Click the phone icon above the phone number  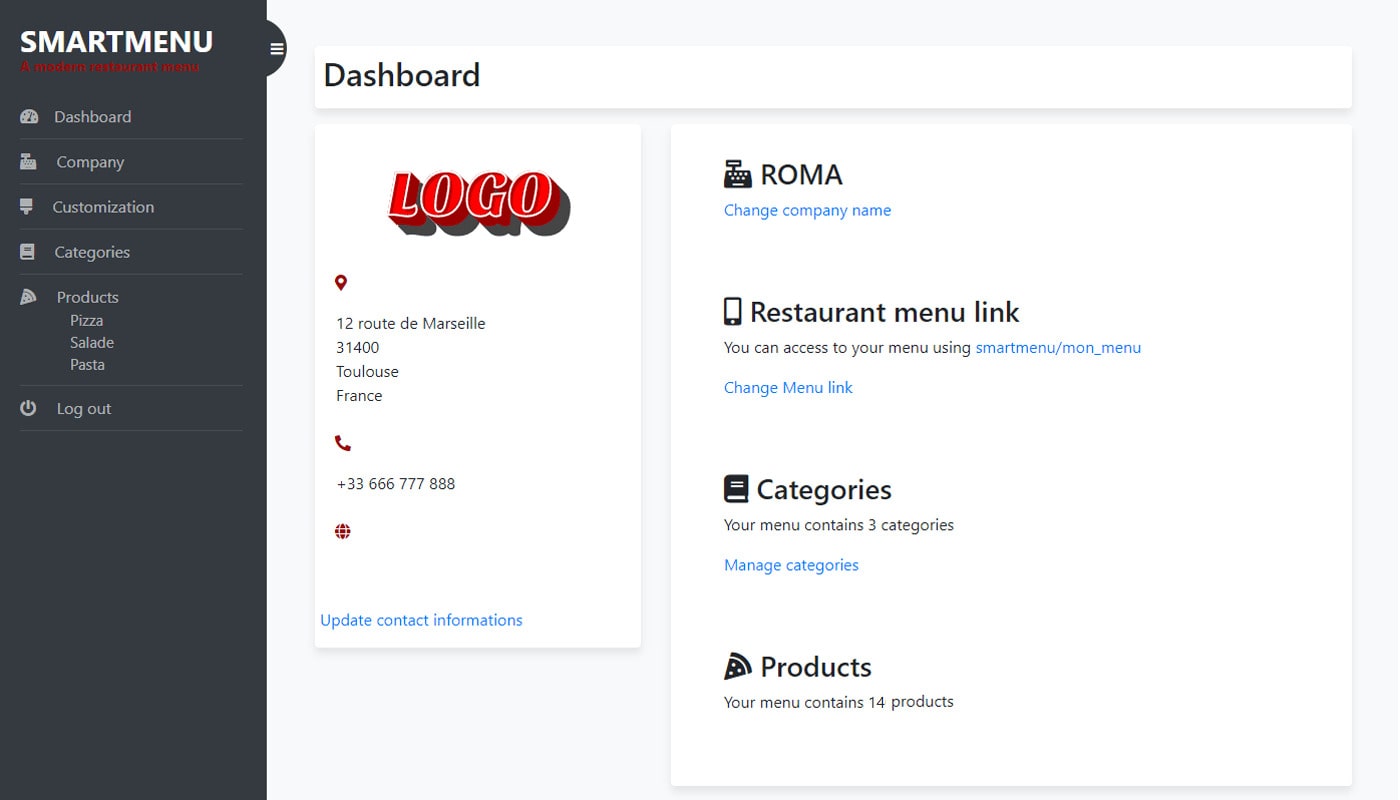[343, 441]
